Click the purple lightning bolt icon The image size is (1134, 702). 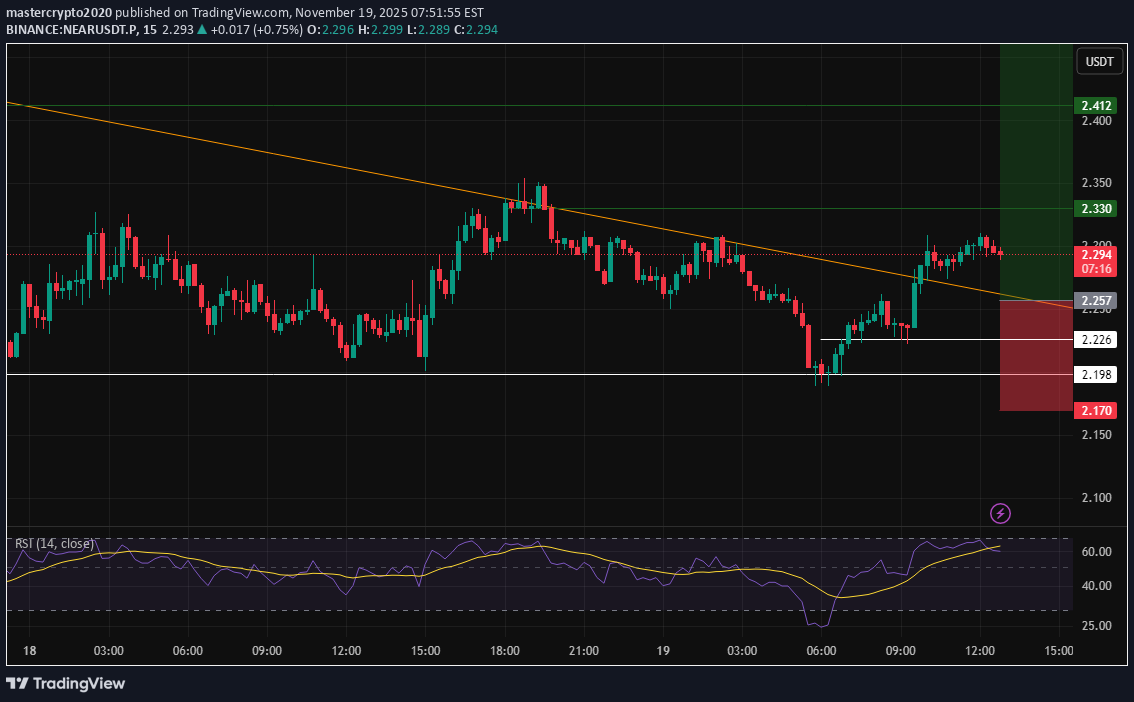pyautogui.click(x=1000, y=514)
